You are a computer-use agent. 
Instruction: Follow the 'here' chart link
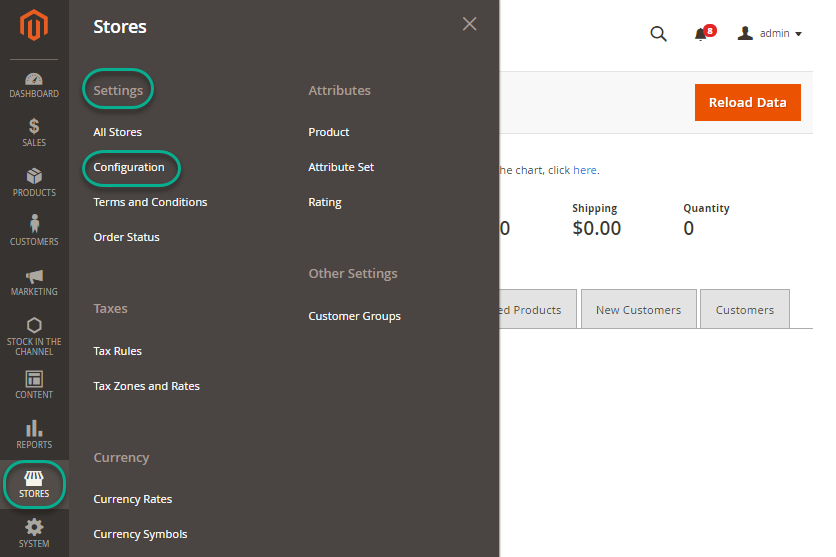tap(584, 170)
